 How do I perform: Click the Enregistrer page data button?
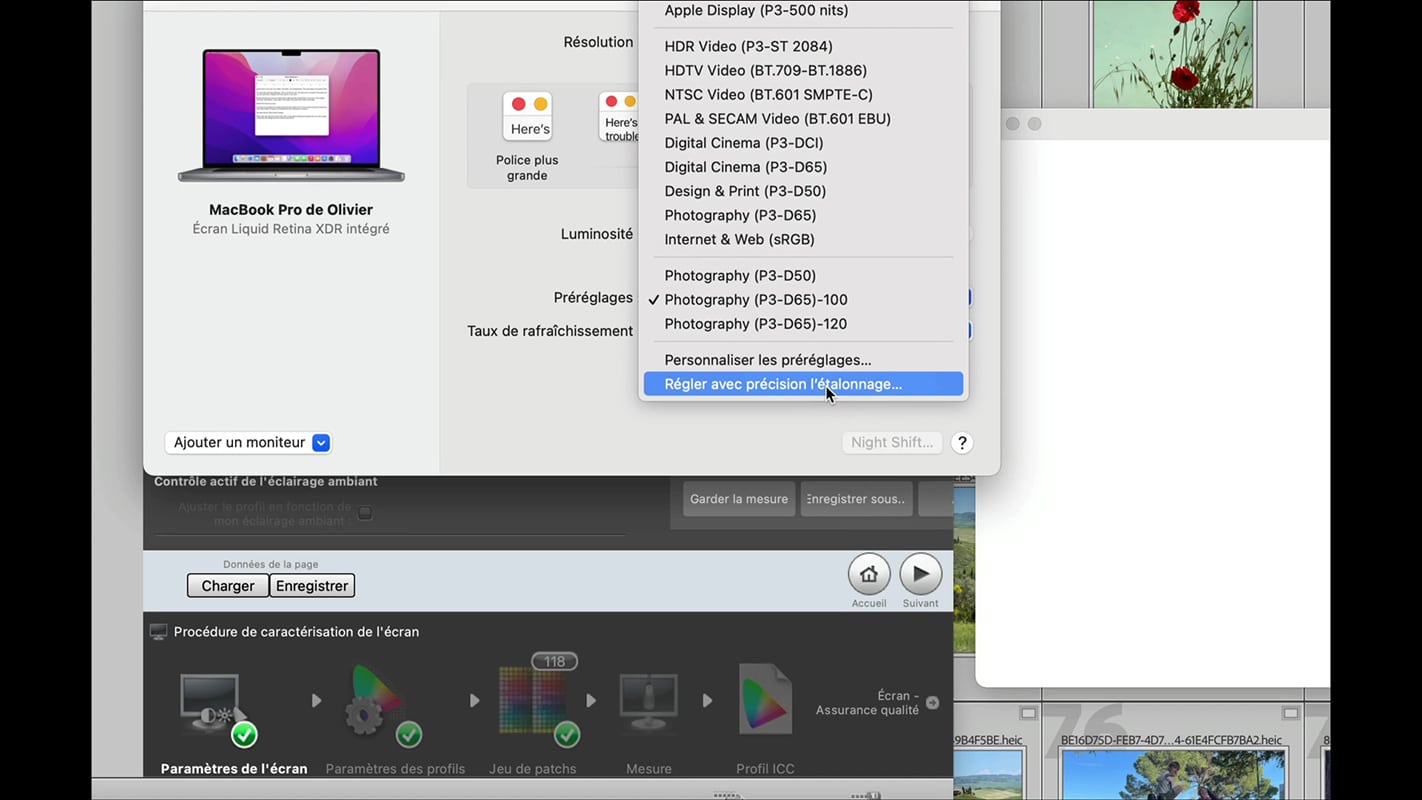coord(312,586)
